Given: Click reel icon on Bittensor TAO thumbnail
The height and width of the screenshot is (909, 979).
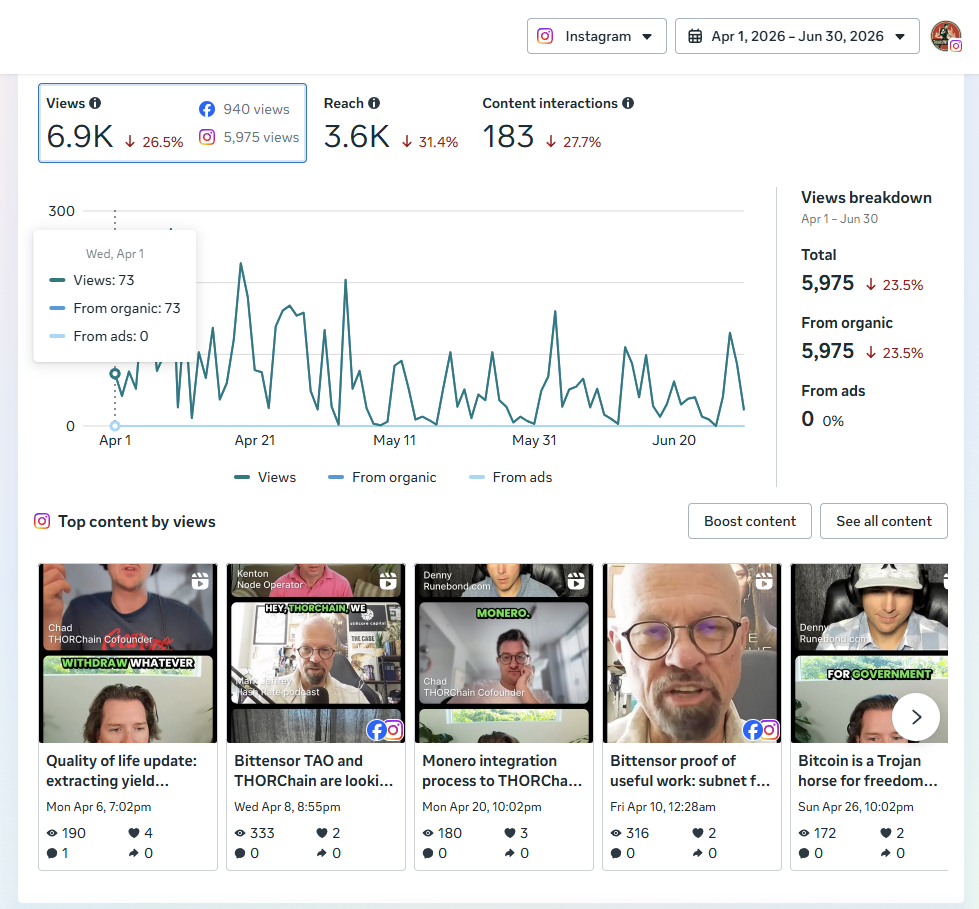Looking at the screenshot, I should click(388, 581).
